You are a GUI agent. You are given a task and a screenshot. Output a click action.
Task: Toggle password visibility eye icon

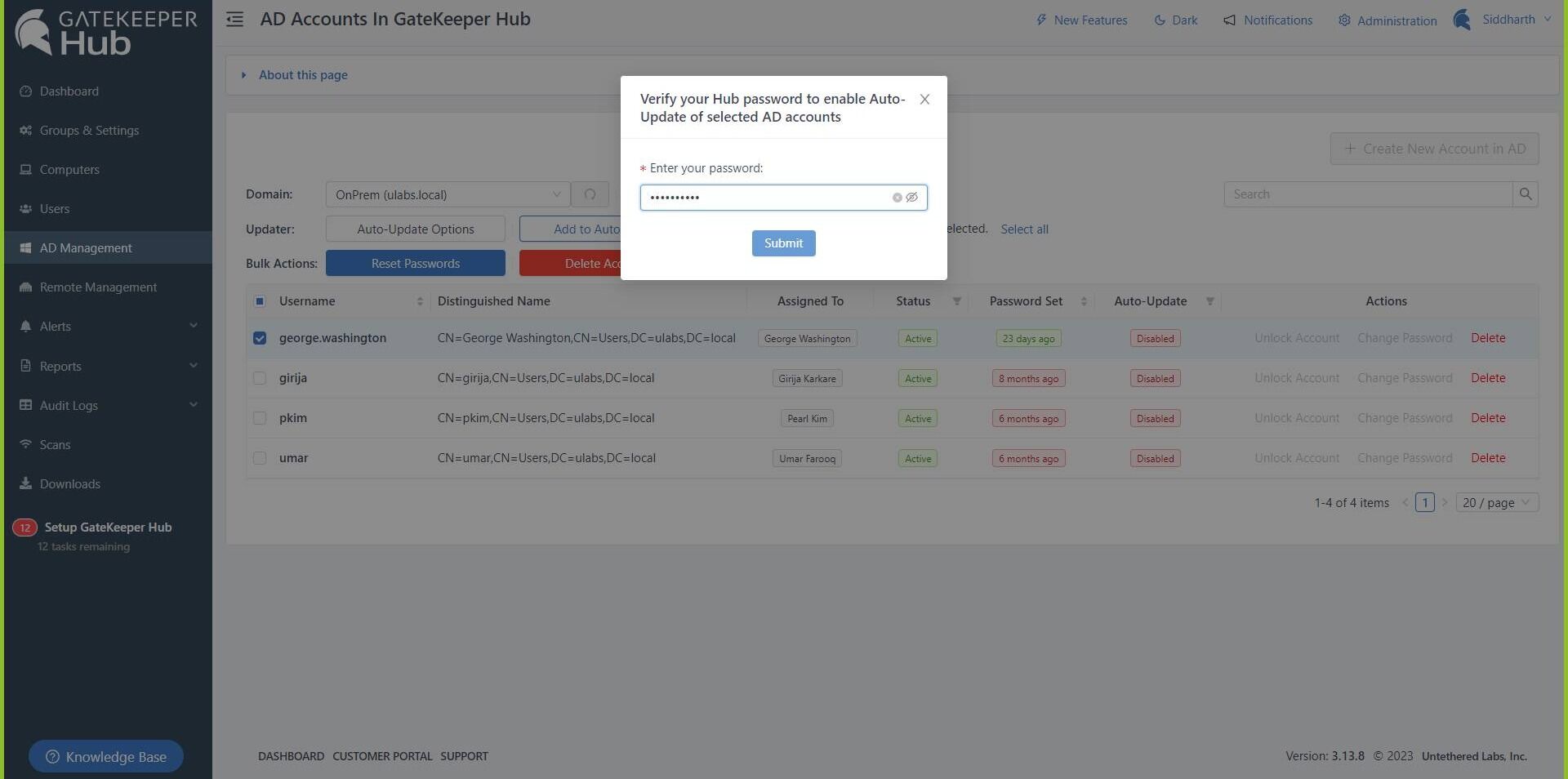pyautogui.click(x=912, y=198)
